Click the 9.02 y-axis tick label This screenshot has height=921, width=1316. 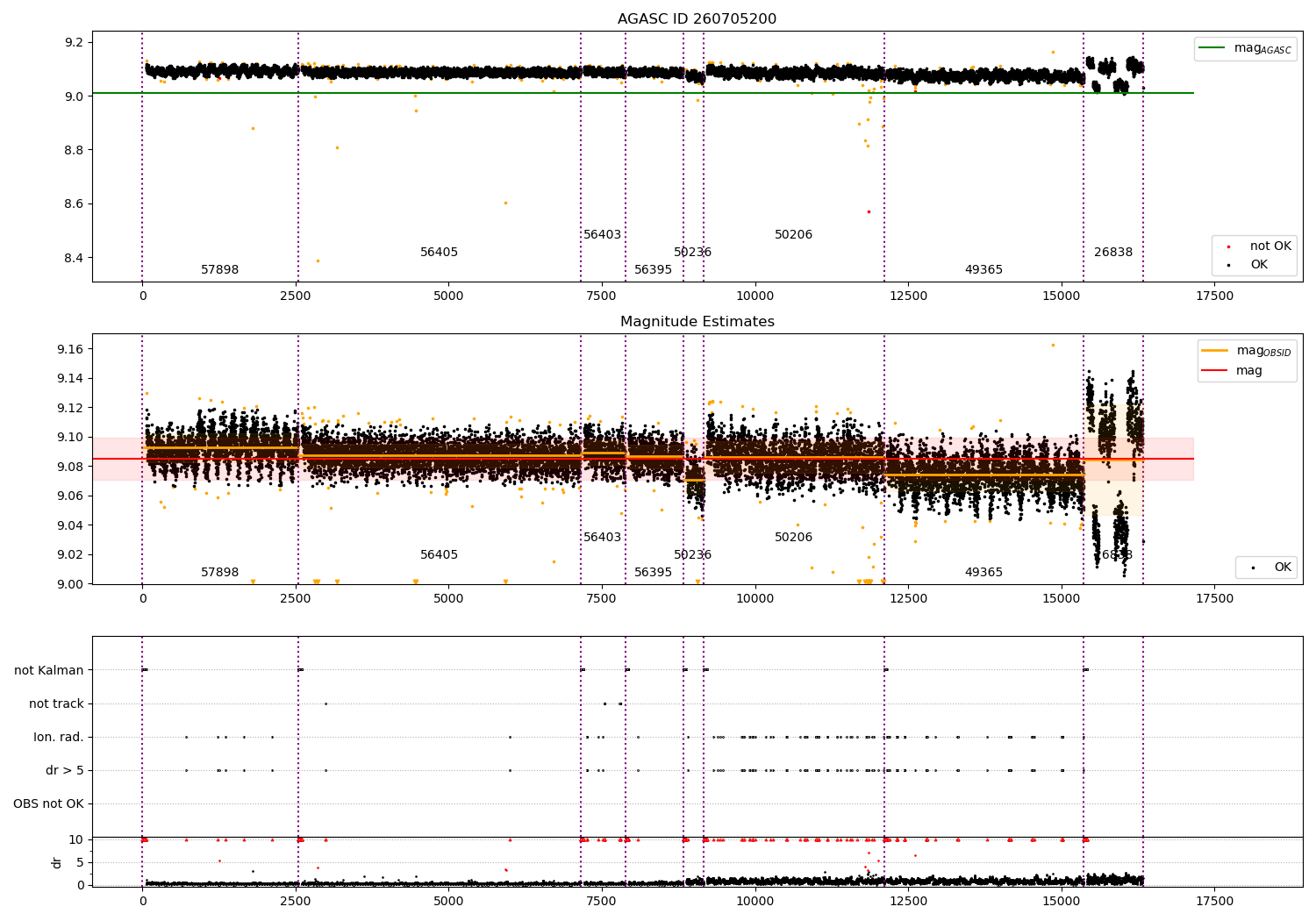(71, 555)
